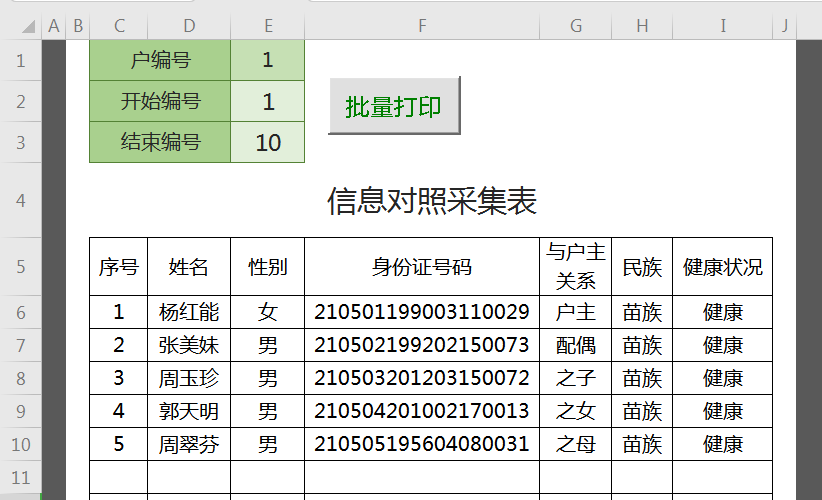
Task: Select column B header
Action: pyautogui.click(x=78, y=26)
